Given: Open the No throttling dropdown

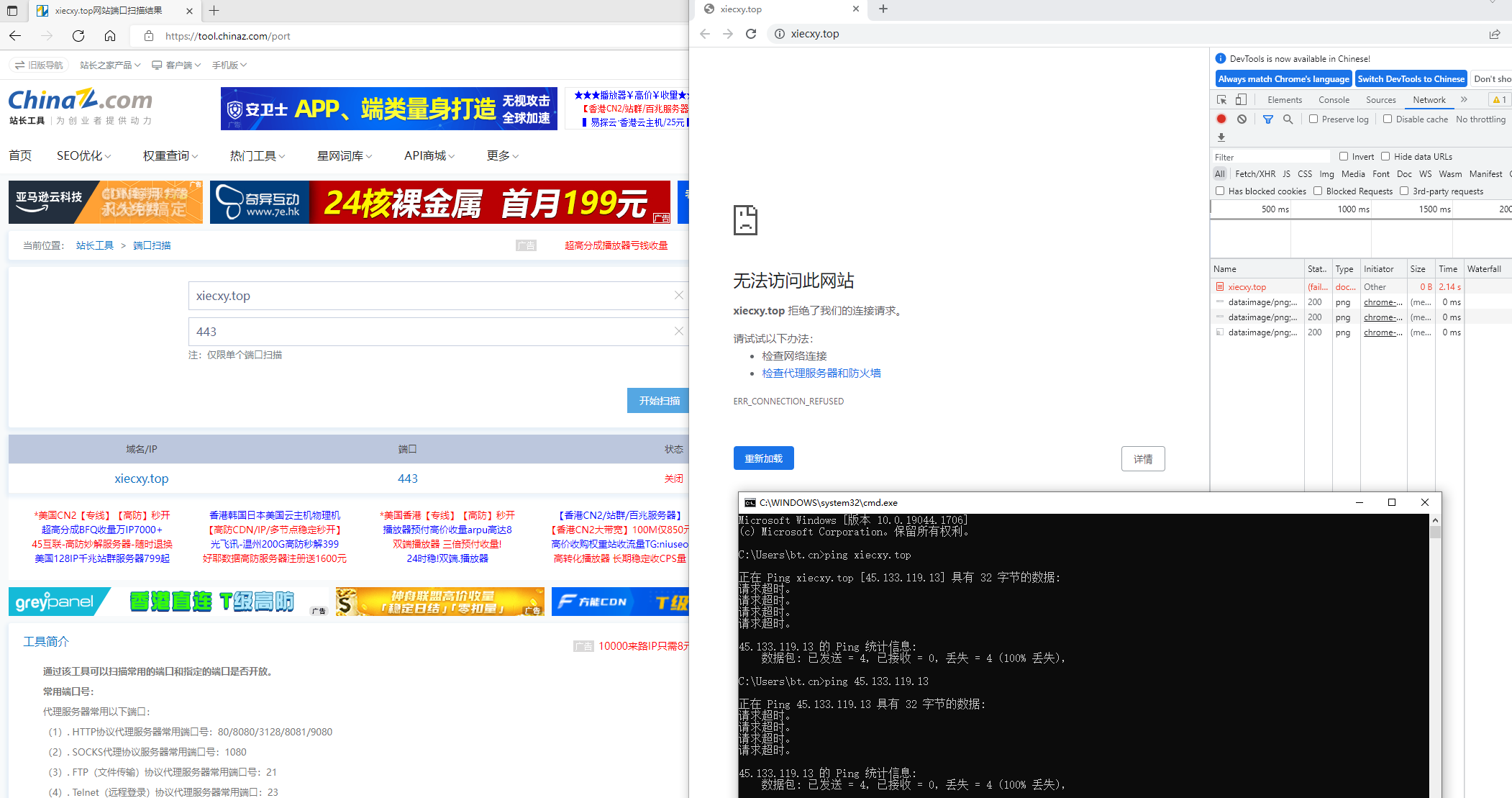Looking at the screenshot, I should [1481, 119].
